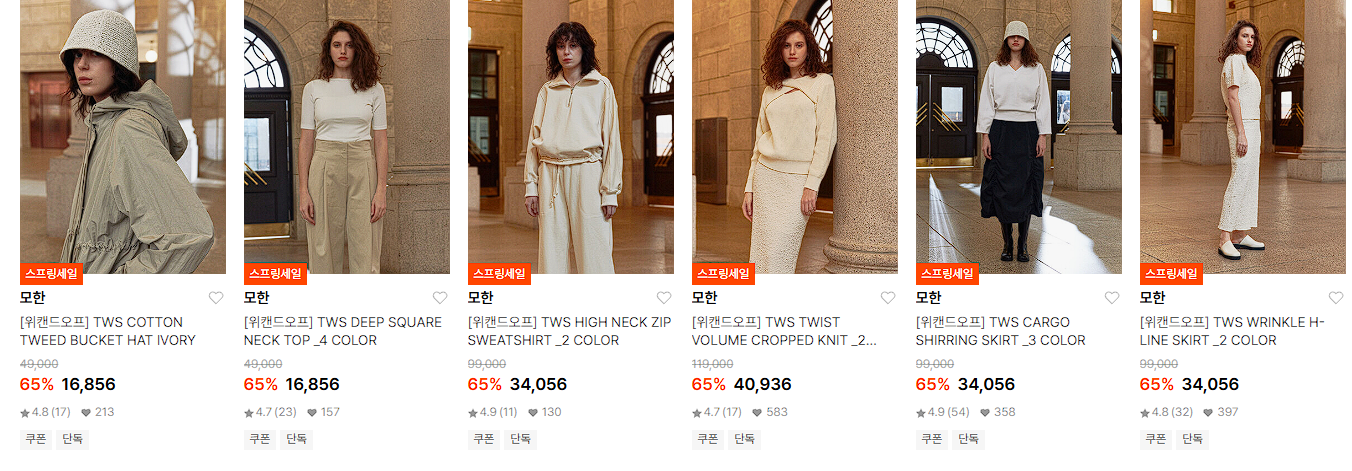Like the TWS Cotton Tweed Bucket Hat heart icon
Image resolution: width=1352 pixels, height=471 pixels.
point(216,298)
